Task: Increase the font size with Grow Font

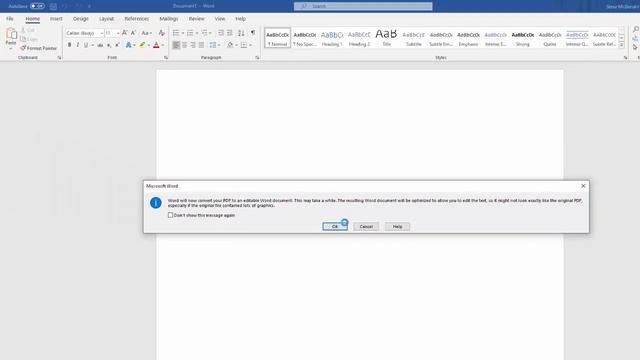Action: click(125, 33)
